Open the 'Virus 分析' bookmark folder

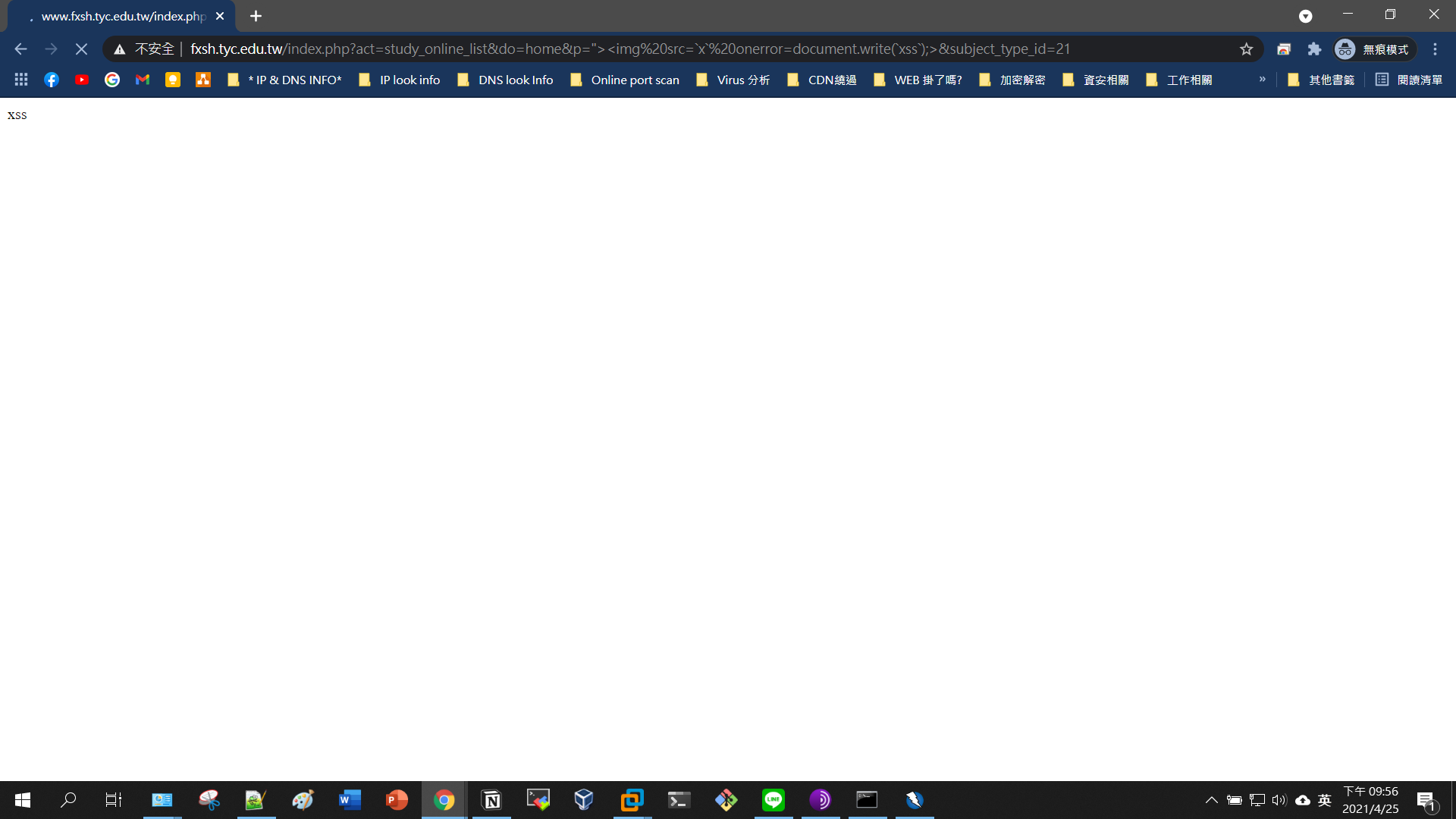pyautogui.click(x=733, y=80)
